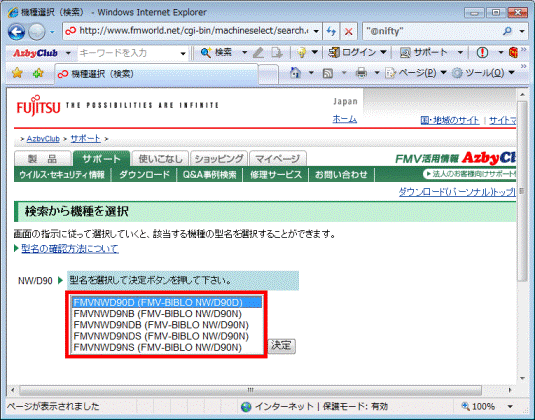Click the サポート breadcrumb link

85,139
